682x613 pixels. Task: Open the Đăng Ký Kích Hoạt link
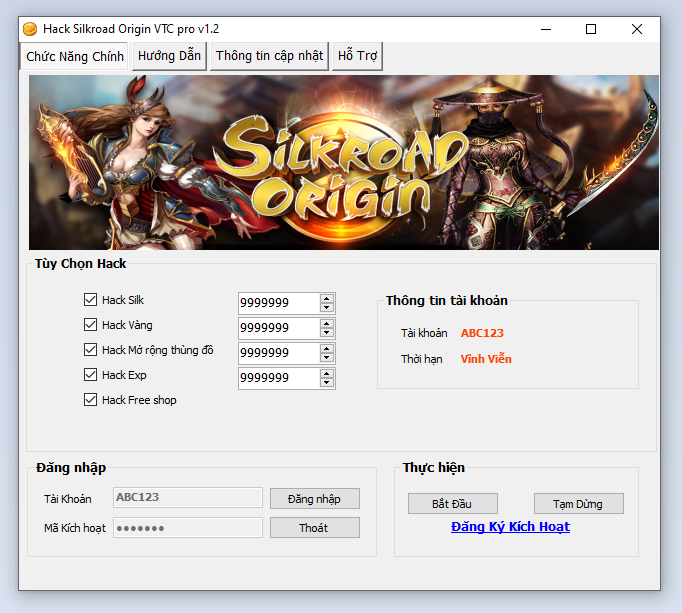coord(510,527)
